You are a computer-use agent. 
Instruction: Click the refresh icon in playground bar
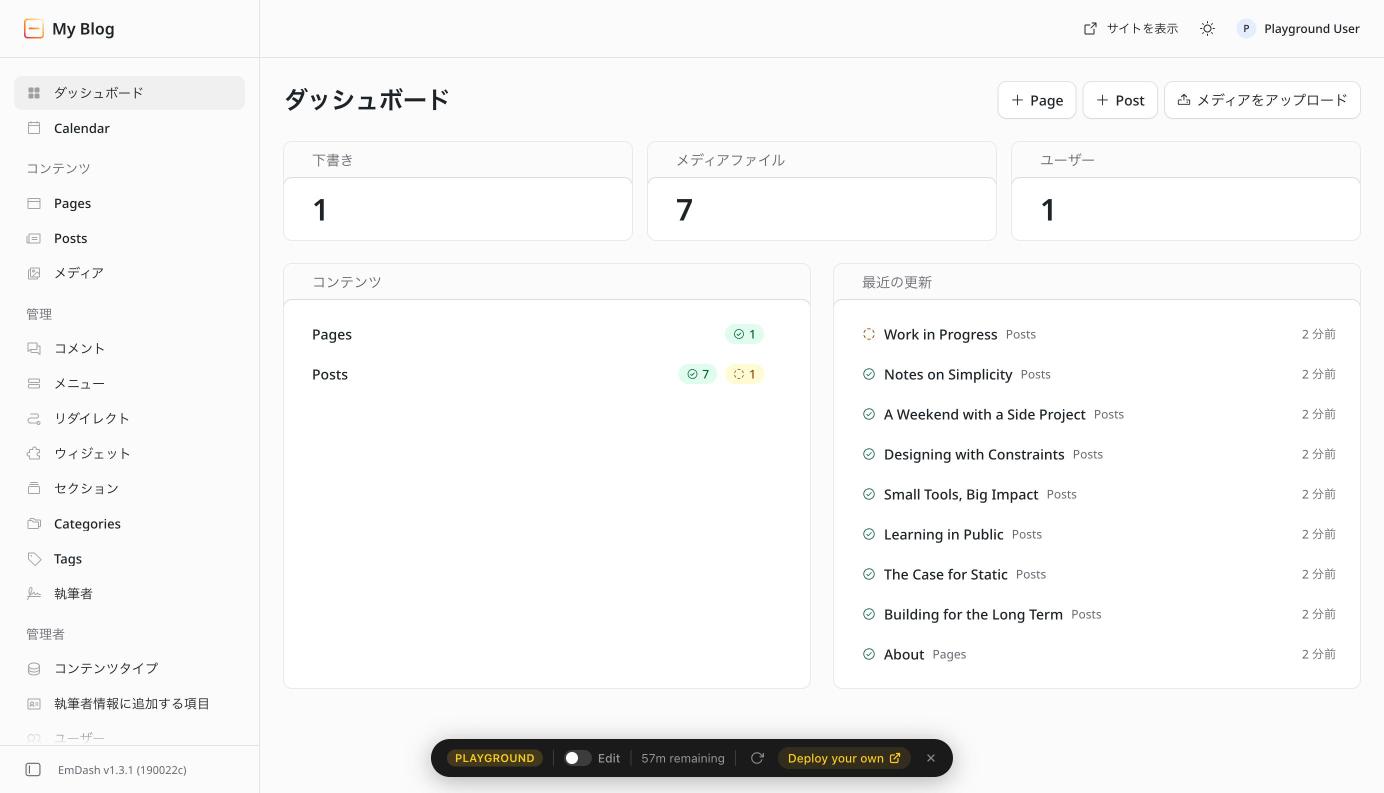tap(757, 758)
